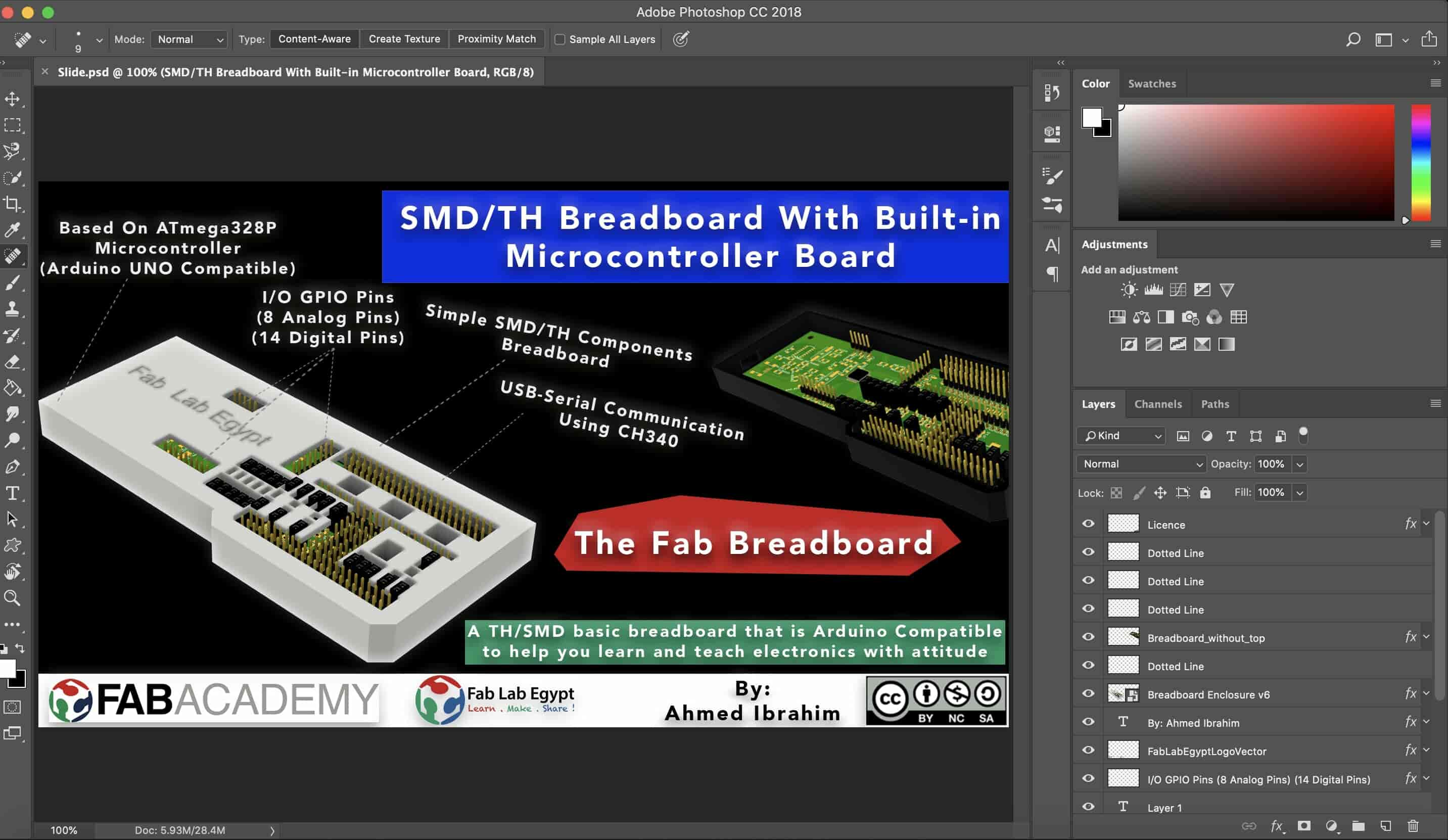
Task: Open the Paragraph panel icon
Action: 1052,274
